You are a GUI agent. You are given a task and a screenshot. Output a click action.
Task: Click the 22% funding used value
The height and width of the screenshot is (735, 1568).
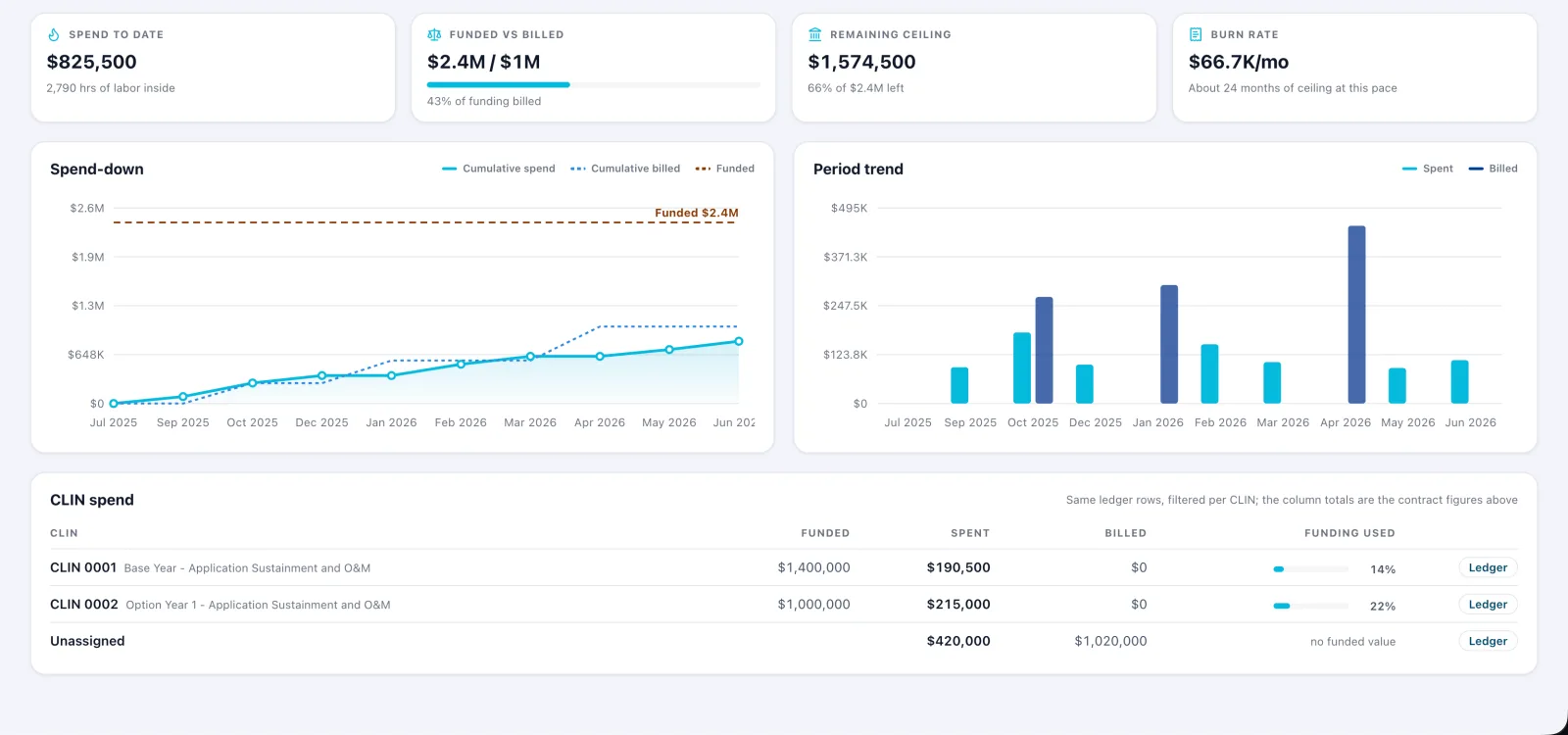click(1383, 607)
